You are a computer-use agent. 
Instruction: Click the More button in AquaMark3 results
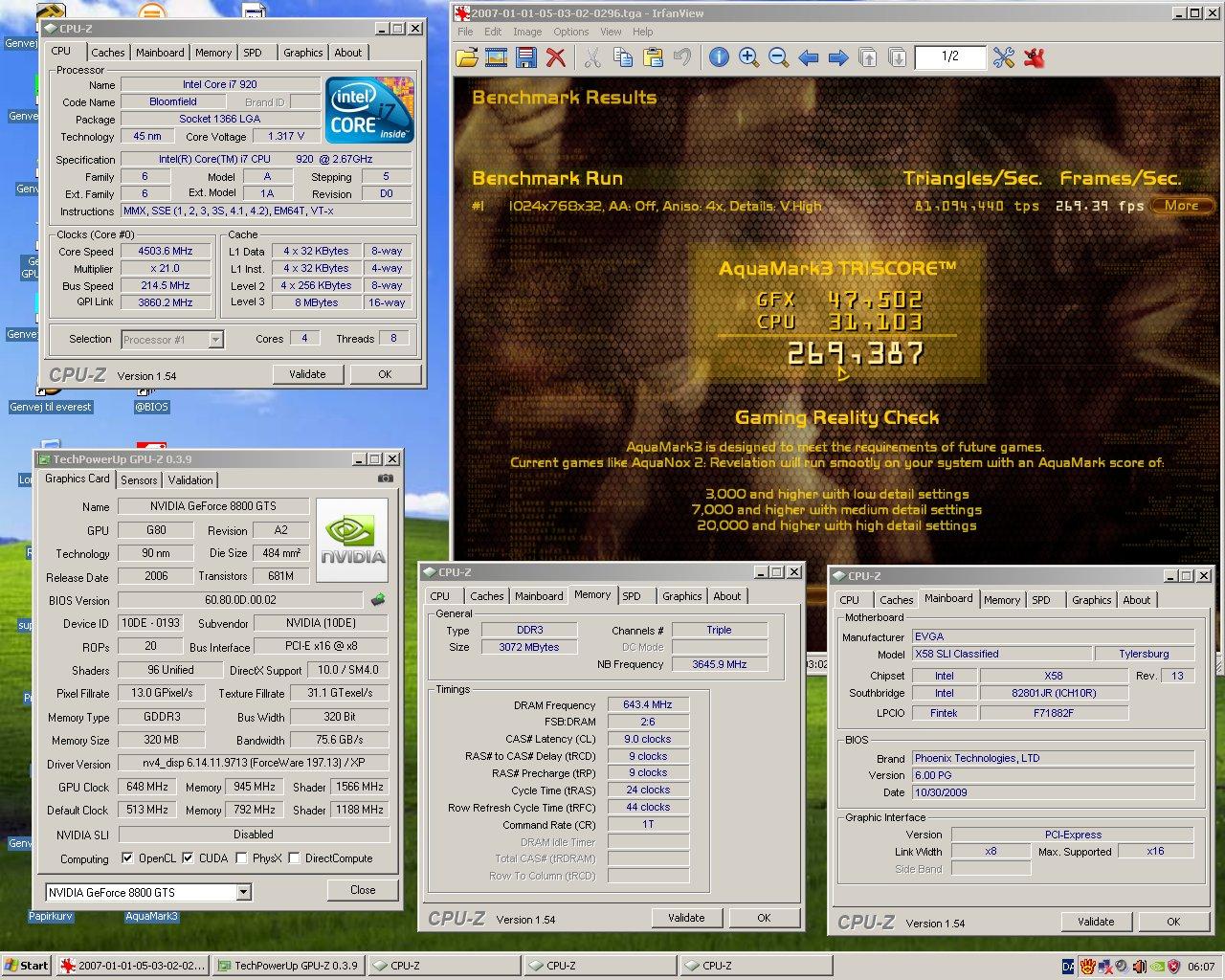[x=1182, y=205]
